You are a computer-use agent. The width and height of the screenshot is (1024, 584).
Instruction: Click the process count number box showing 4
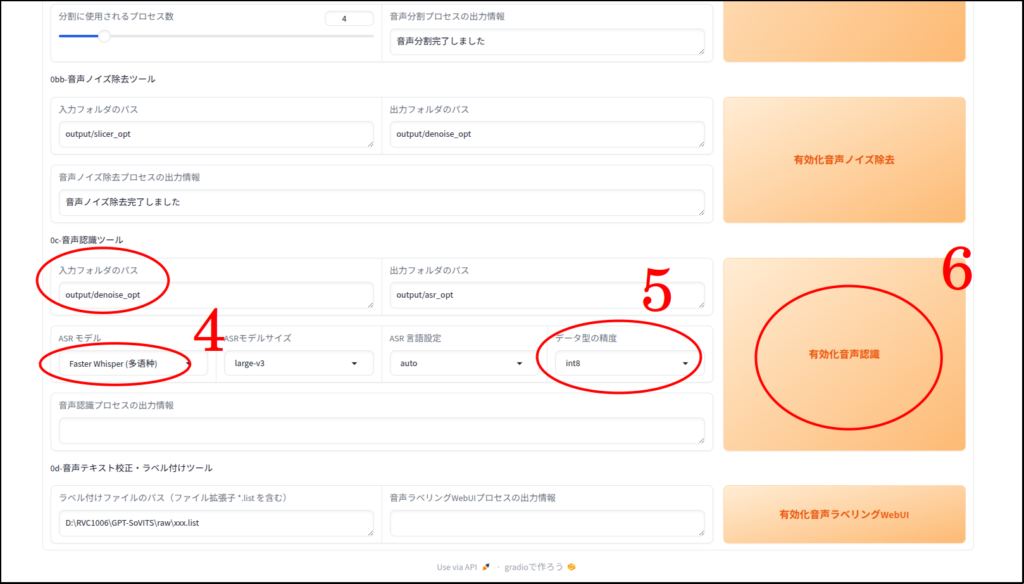[349, 18]
